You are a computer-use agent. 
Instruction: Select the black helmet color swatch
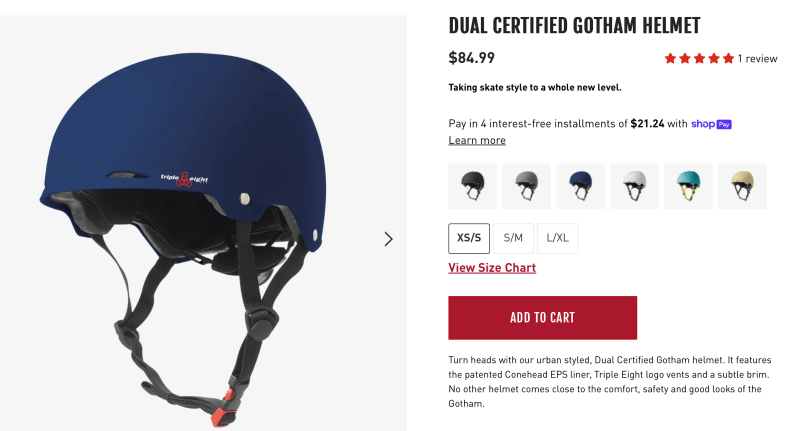click(472, 186)
